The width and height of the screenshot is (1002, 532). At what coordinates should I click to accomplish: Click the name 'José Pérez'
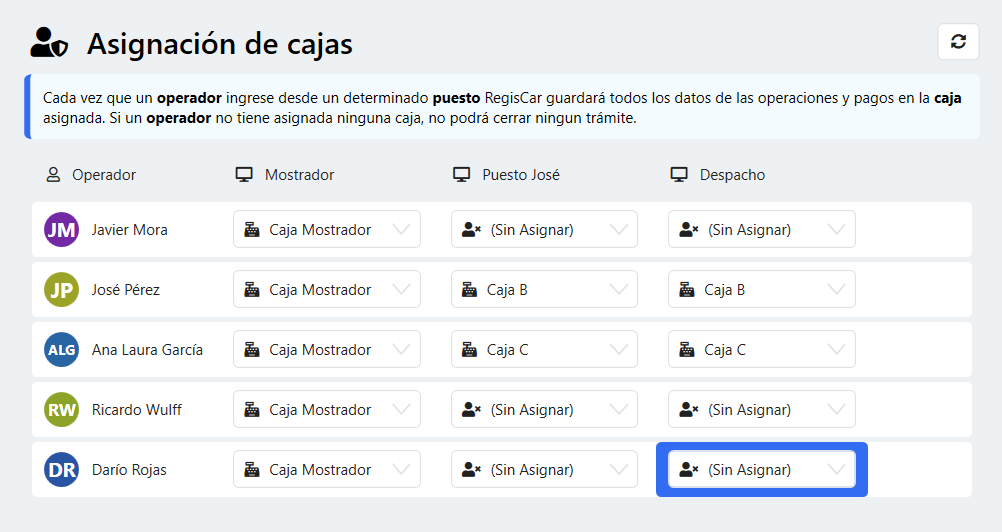point(126,290)
